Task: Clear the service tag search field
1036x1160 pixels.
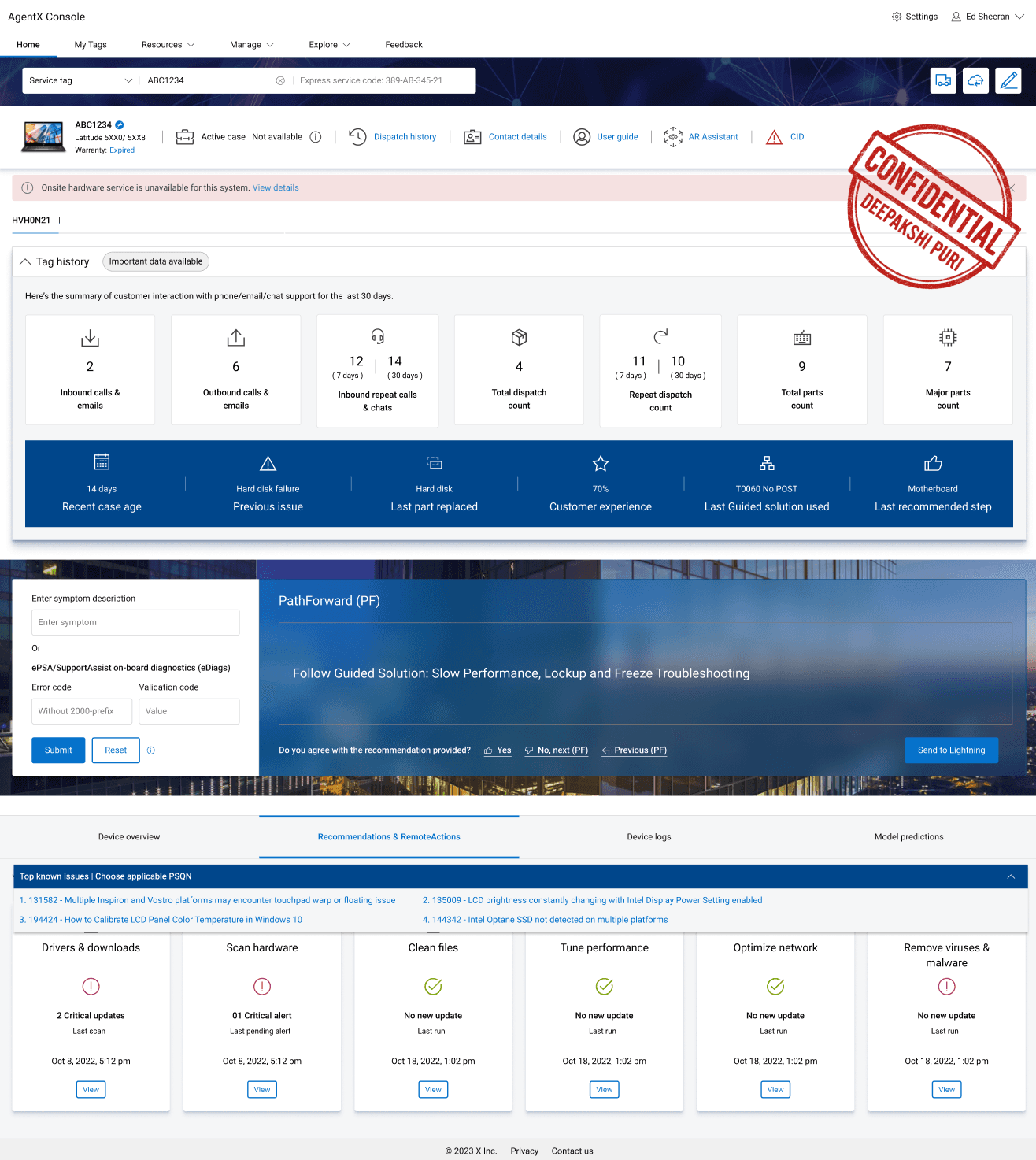Action: (x=280, y=80)
